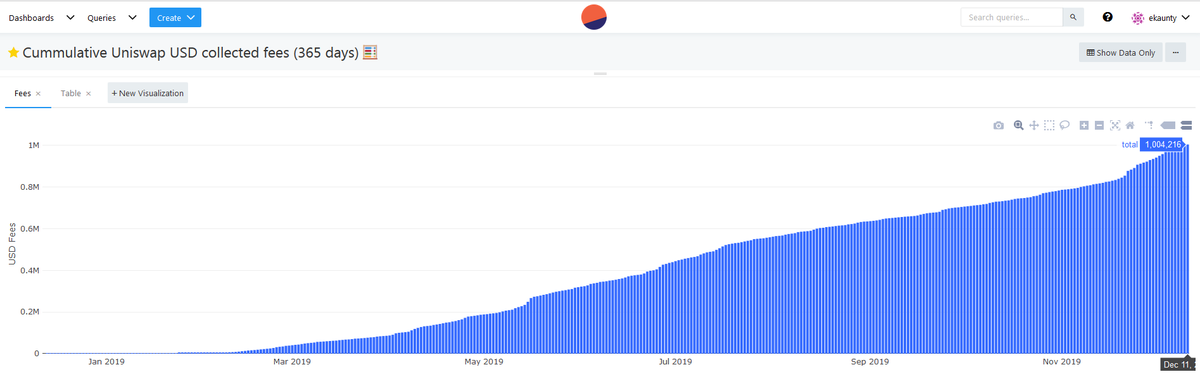The image size is (1200, 391).
Task: Click the May 2019 x-axis label
Action: [485, 362]
